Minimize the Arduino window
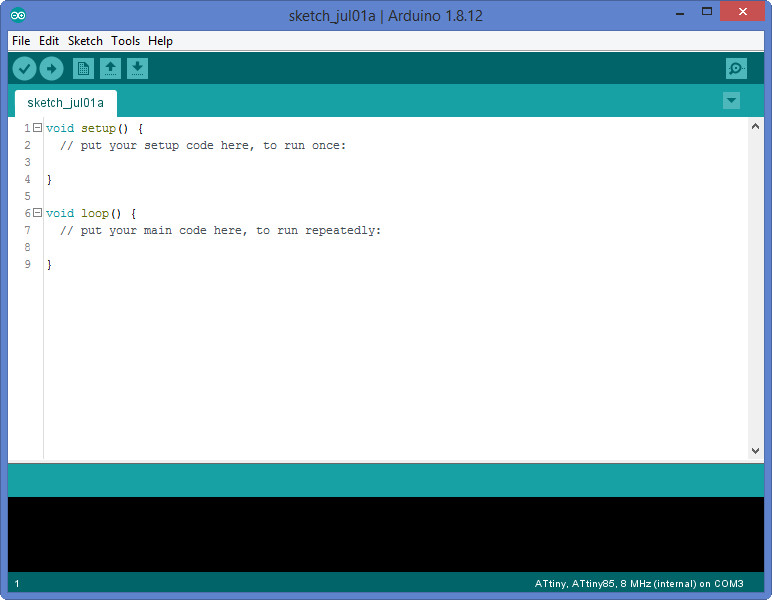Screen dimensions: 772x600 click(x=680, y=12)
